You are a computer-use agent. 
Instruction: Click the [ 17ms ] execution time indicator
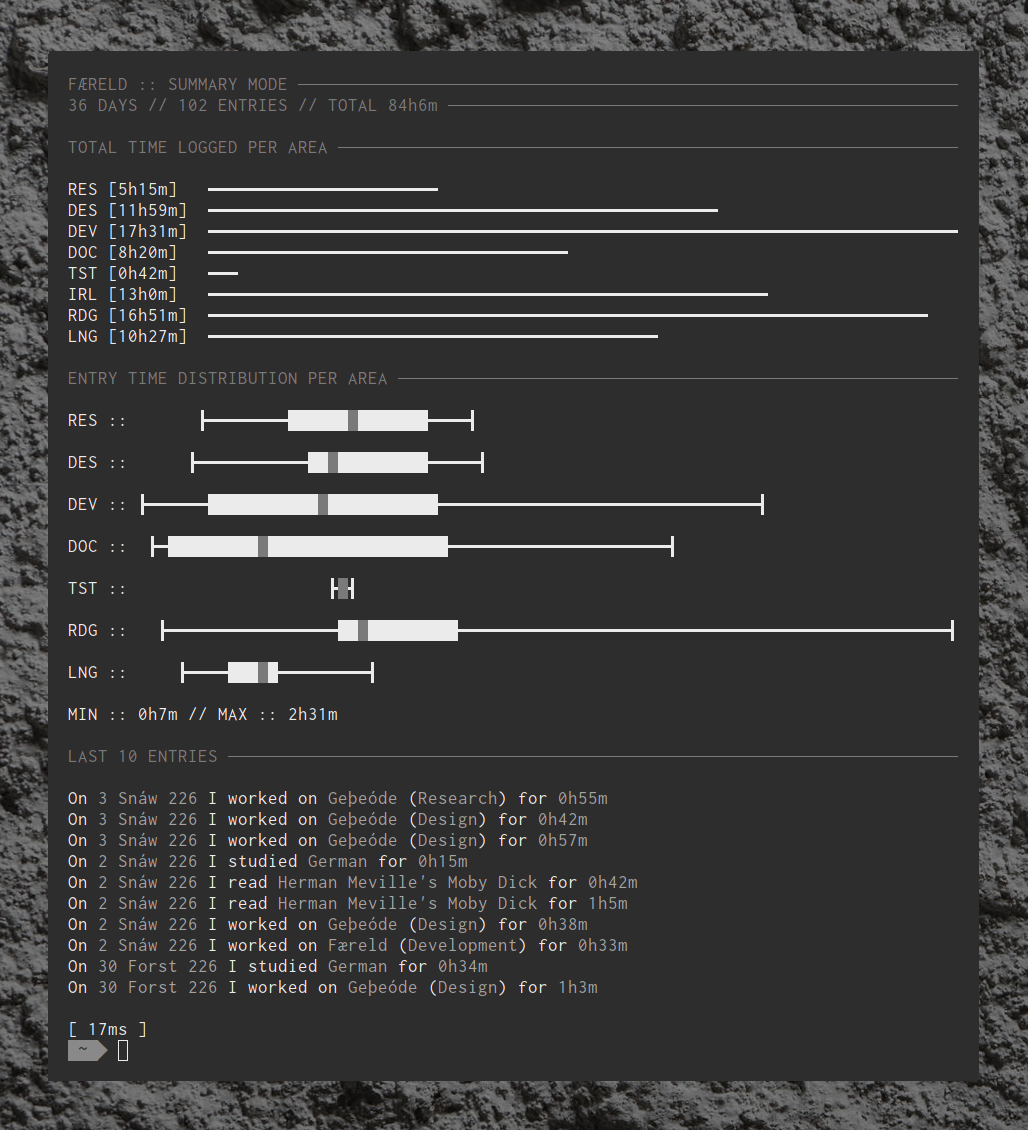pos(105,1028)
